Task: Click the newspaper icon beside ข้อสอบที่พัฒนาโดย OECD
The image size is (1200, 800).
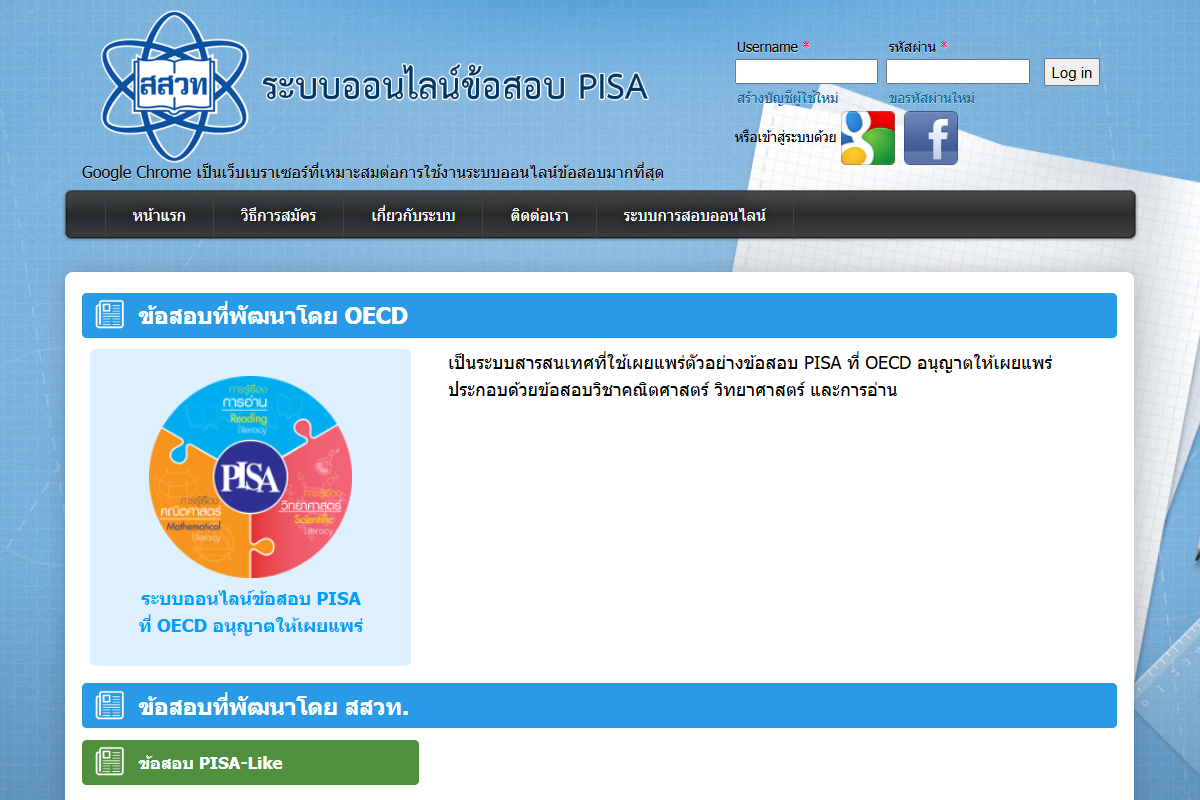Action: coord(110,315)
